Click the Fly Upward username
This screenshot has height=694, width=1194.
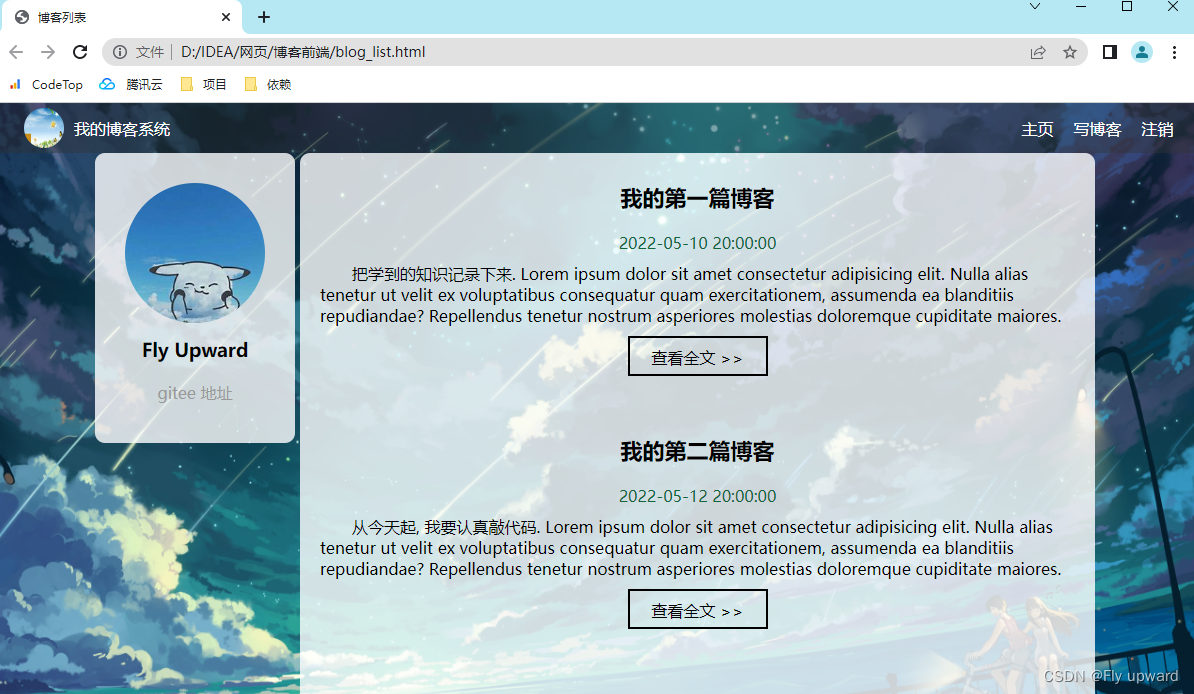pos(195,350)
